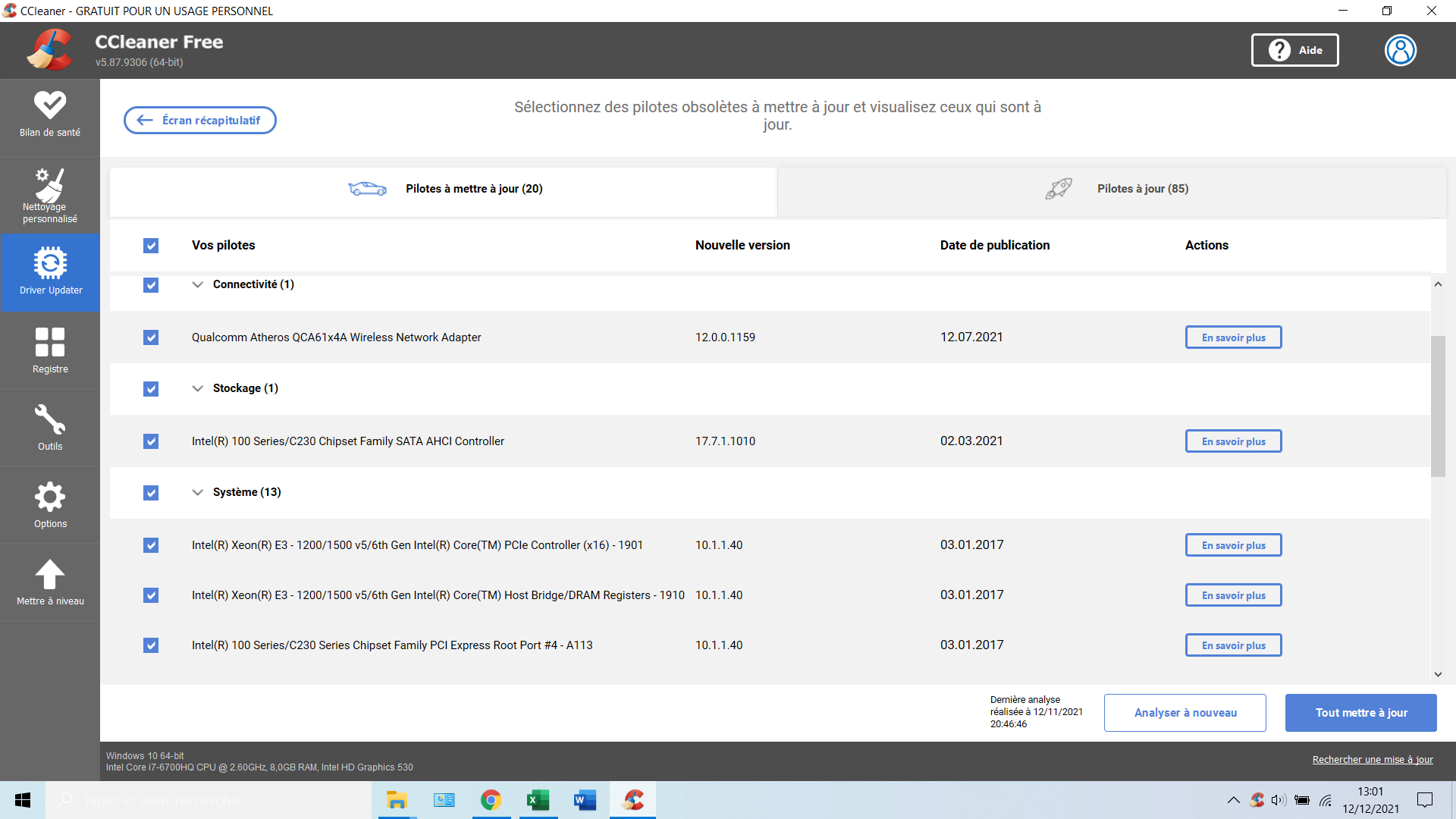Click En savoir plus for PCIe Controller 1901
Image resolution: width=1456 pixels, height=819 pixels.
click(1234, 545)
